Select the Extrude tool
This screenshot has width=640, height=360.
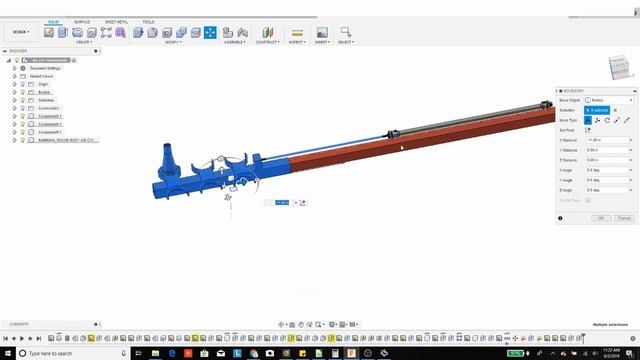(62, 32)
